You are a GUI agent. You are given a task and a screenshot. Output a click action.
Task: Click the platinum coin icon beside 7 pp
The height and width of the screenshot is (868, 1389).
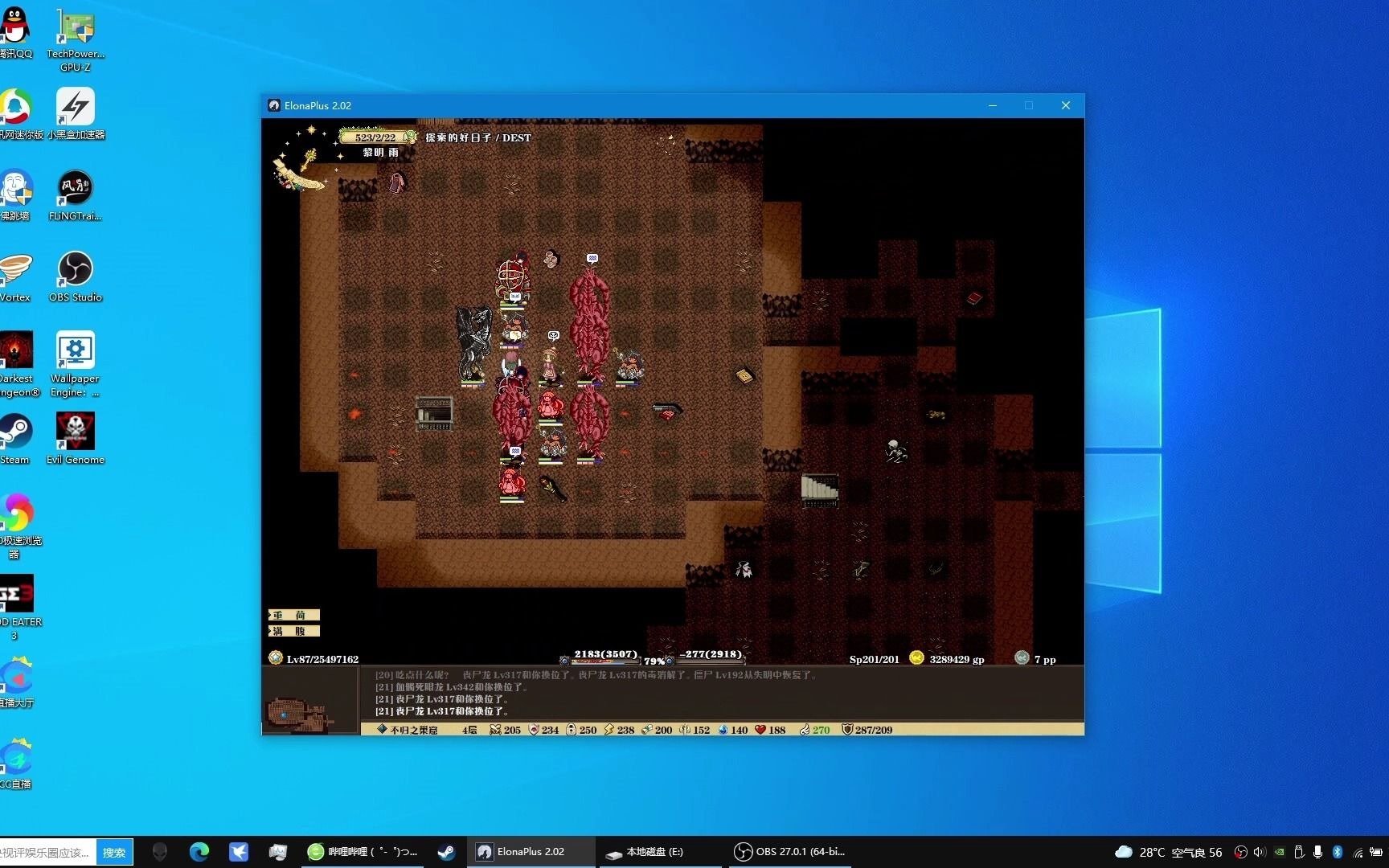1022,657
